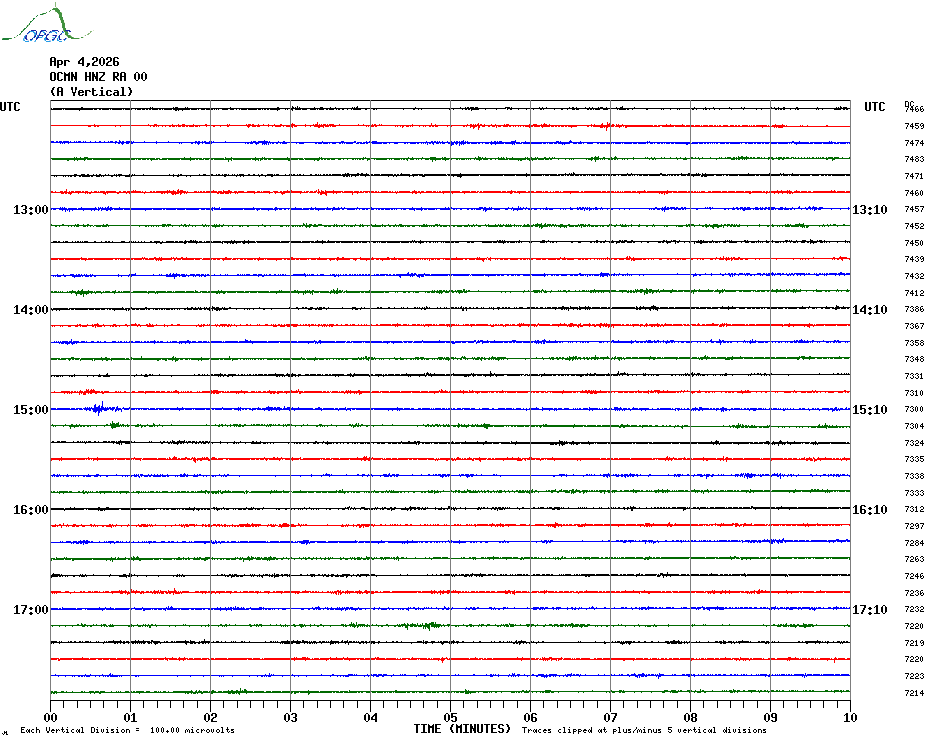Screen dimensions: 930x744
Task: Click the DC value '7331'
Action: pos(914,376)
